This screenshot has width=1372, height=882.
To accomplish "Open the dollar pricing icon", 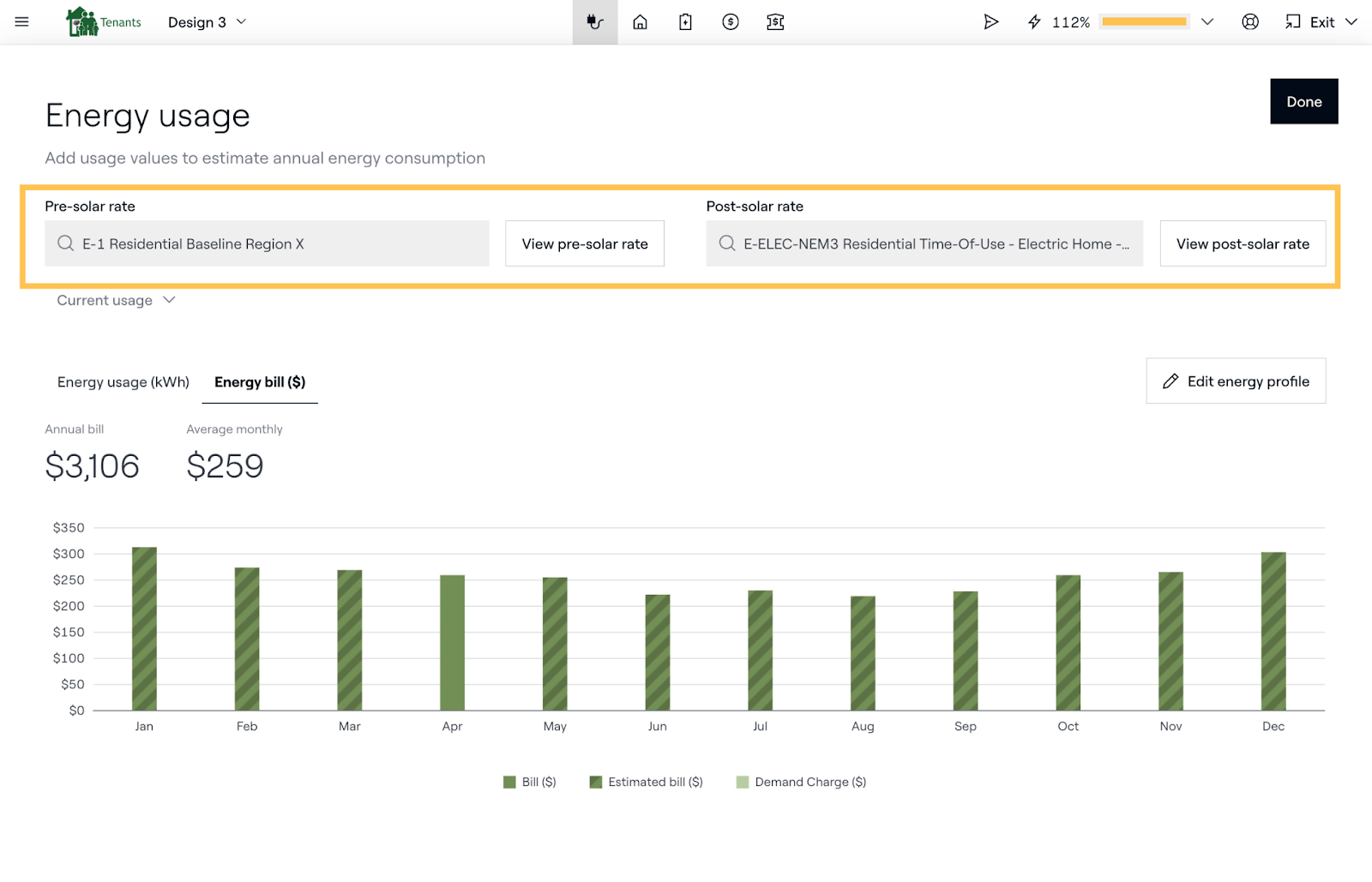I will pos(731,22).
